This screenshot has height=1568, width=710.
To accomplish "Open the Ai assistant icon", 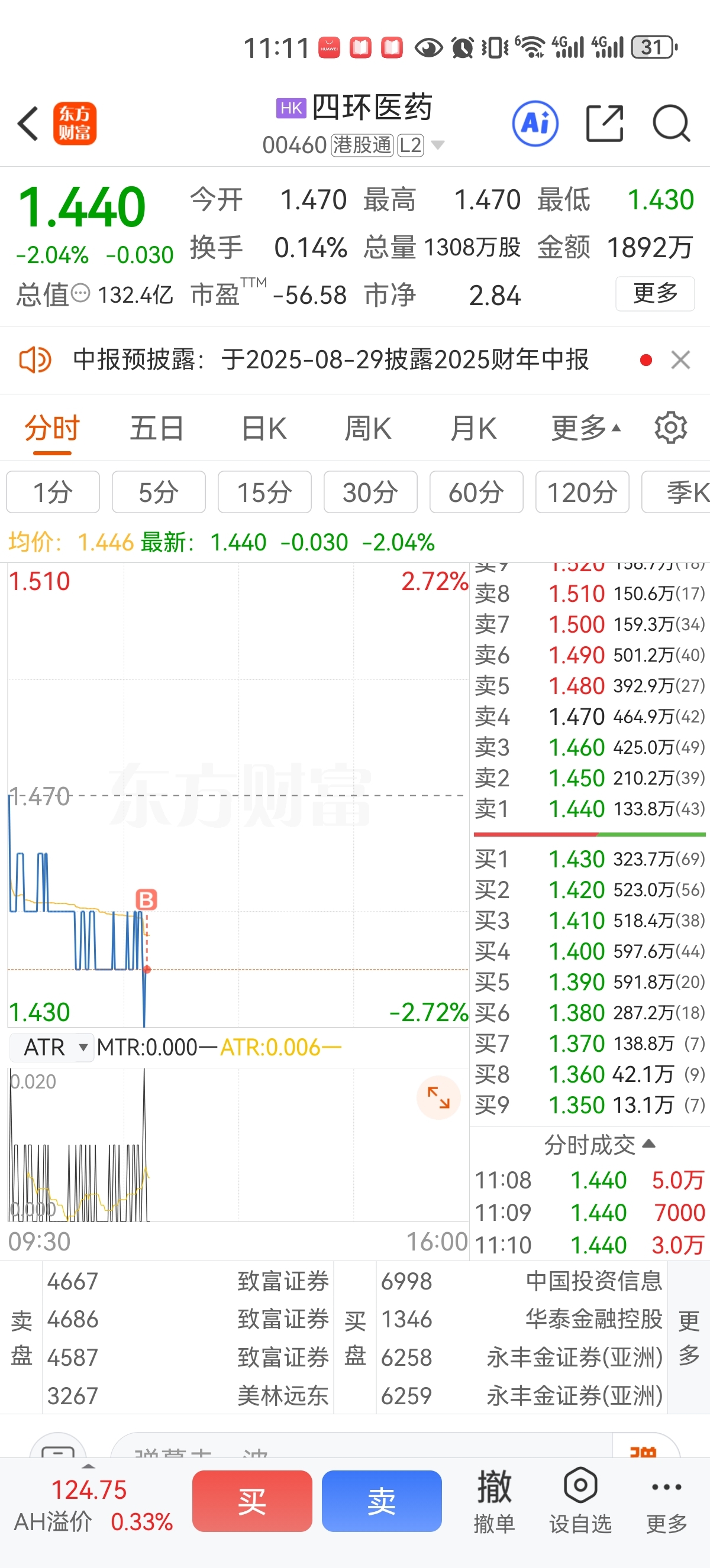I will 535,124.
